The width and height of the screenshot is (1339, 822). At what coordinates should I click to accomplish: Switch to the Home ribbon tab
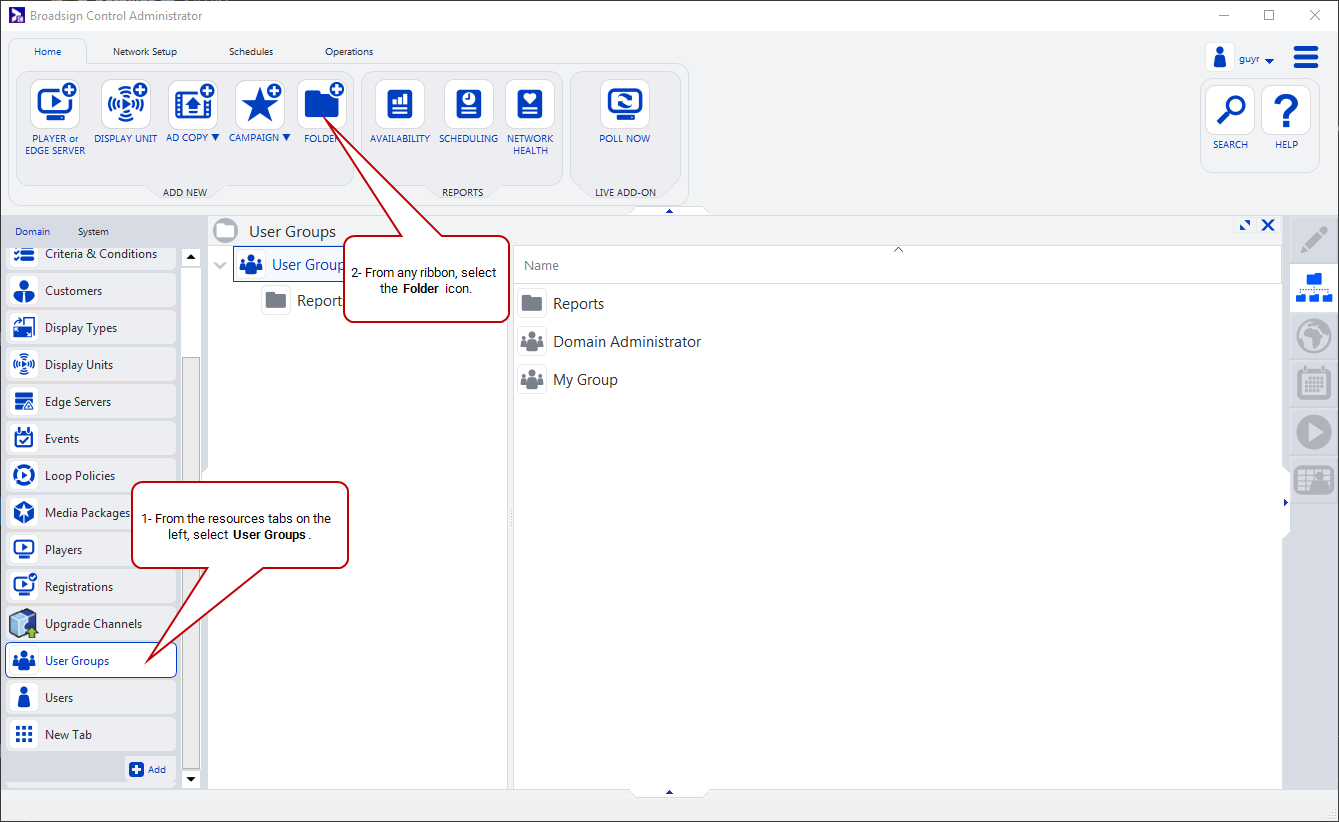[48, 52]
